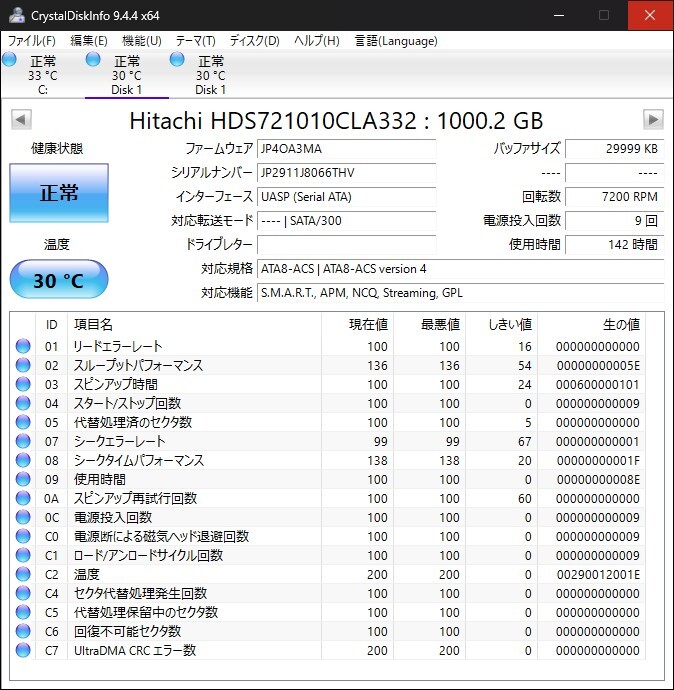
Task: Click the status orb of row 0C 電源投入回数
Action: (x=23, y=517)
